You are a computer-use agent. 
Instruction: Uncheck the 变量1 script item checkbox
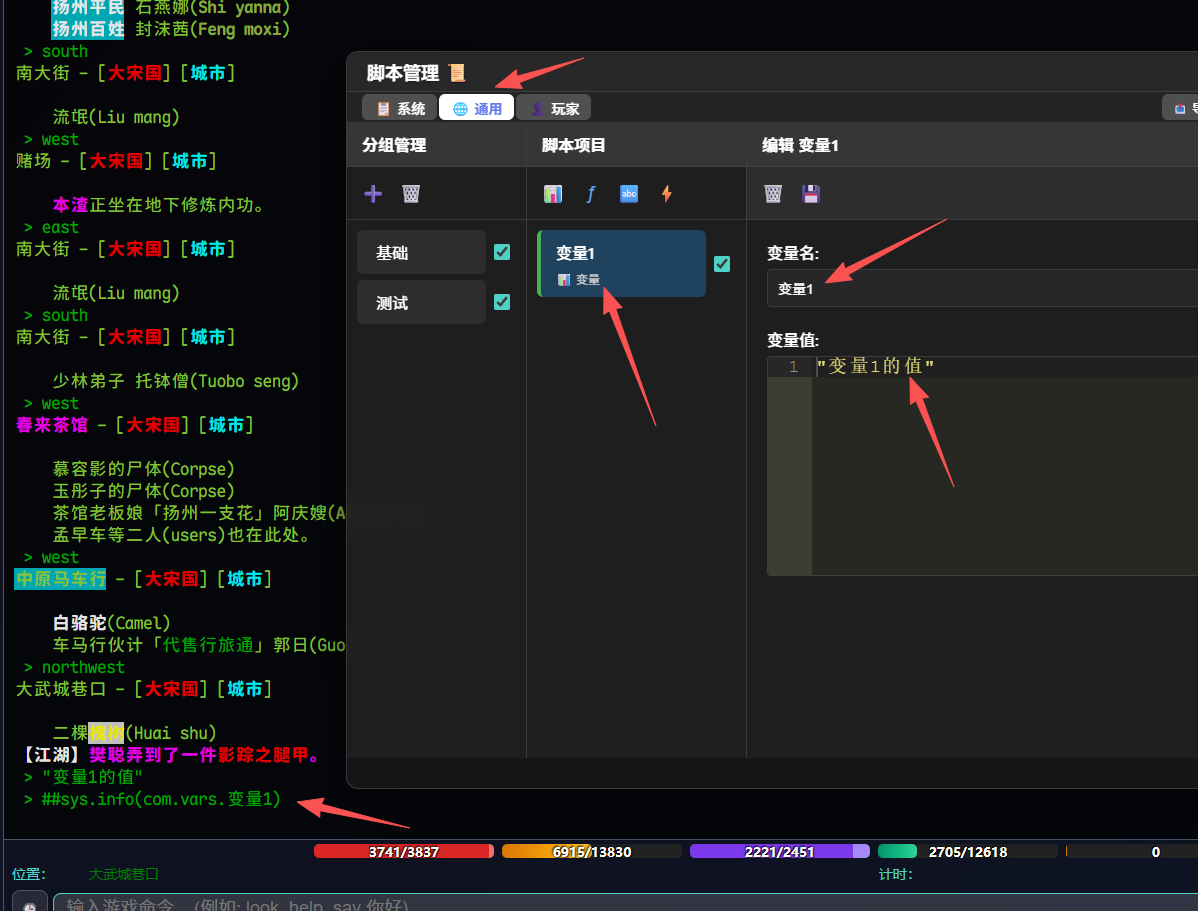click(721, 264)
